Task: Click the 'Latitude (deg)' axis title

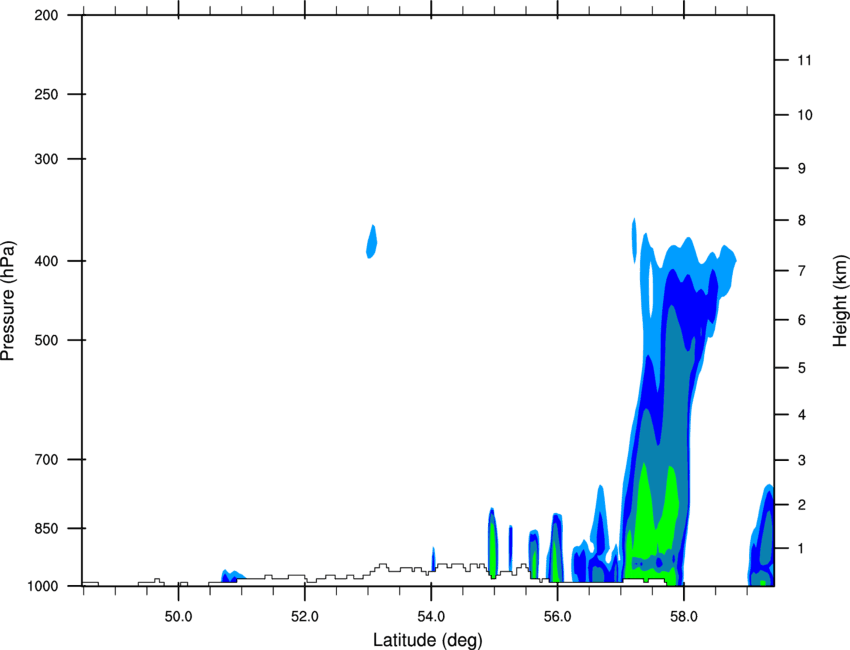Action: (427, 640)
